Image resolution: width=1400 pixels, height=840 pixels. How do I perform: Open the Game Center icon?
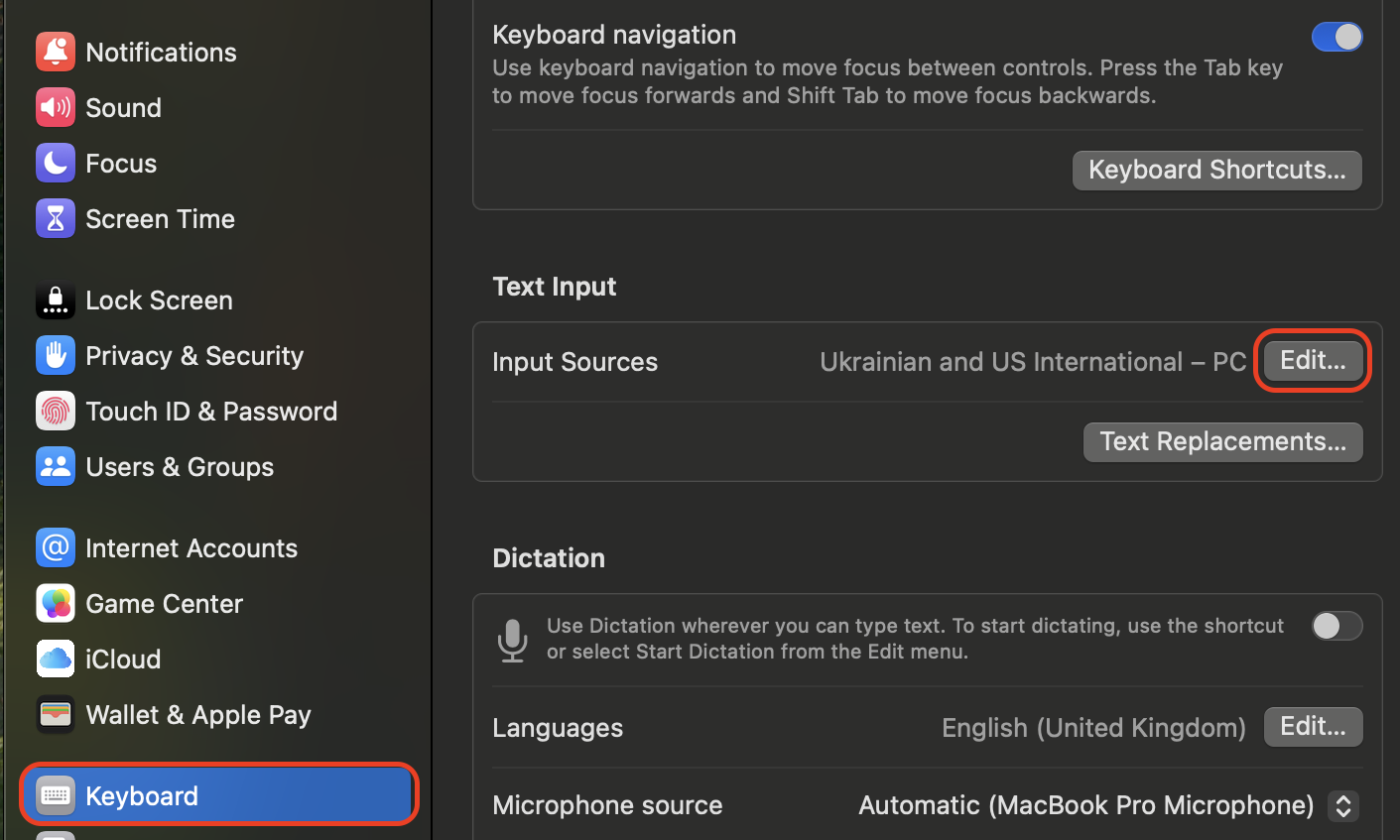click(x=56, y=603)
